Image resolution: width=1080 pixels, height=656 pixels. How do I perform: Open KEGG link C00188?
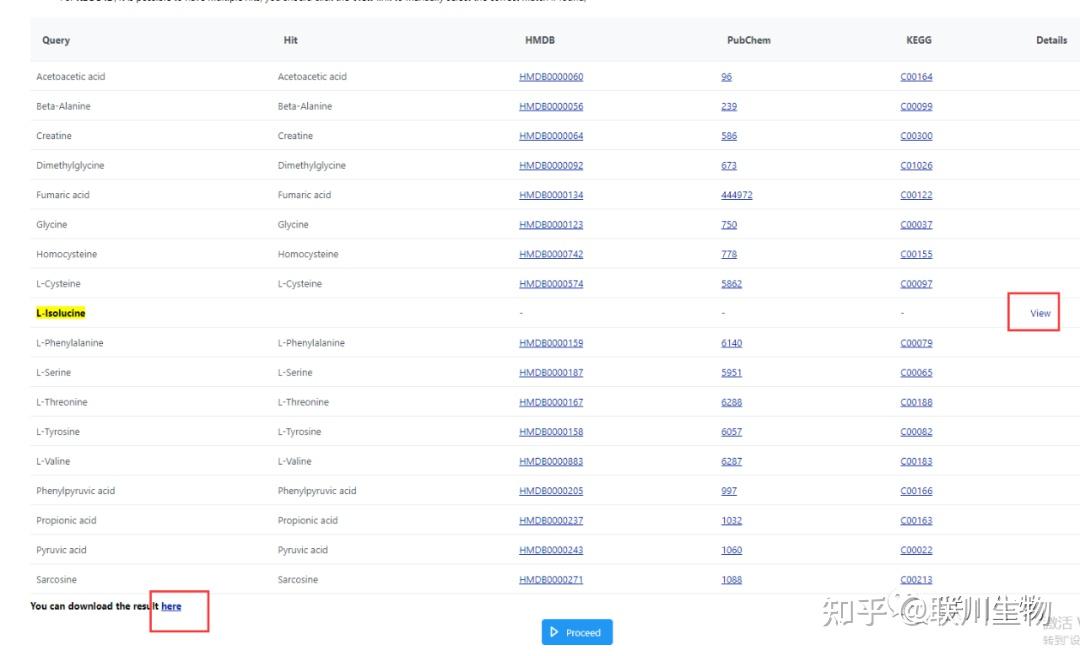(x=916, y=402)
